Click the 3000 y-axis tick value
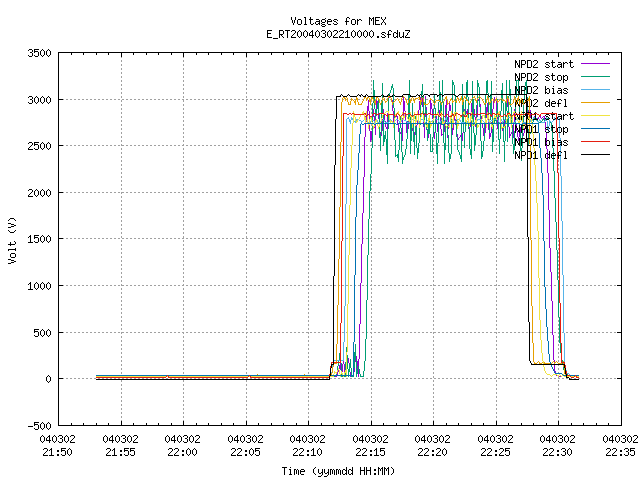 40,100
